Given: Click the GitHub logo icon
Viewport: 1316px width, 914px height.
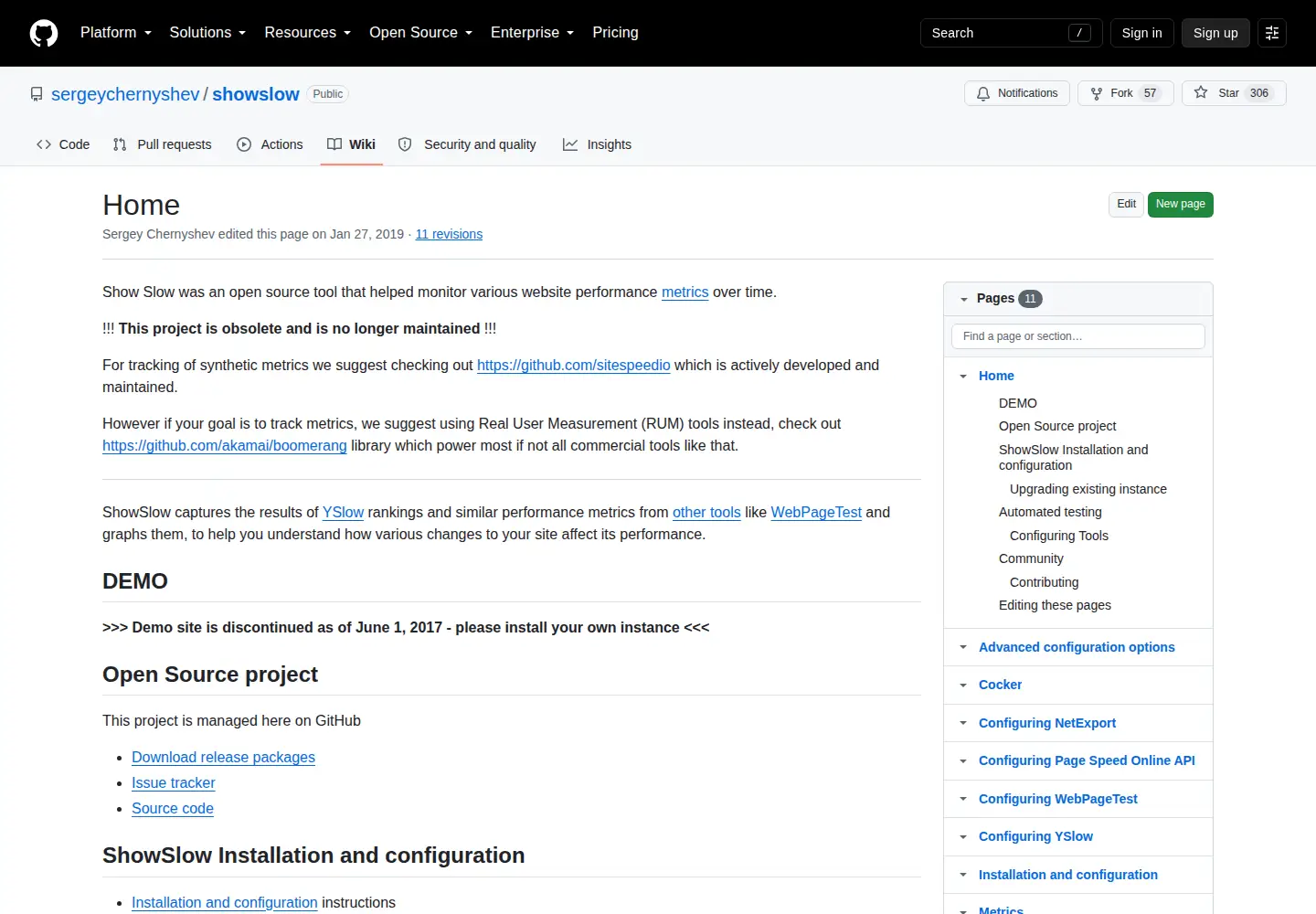Looking at the screenshot, I should pyautogui.click(x=44, y=33).
